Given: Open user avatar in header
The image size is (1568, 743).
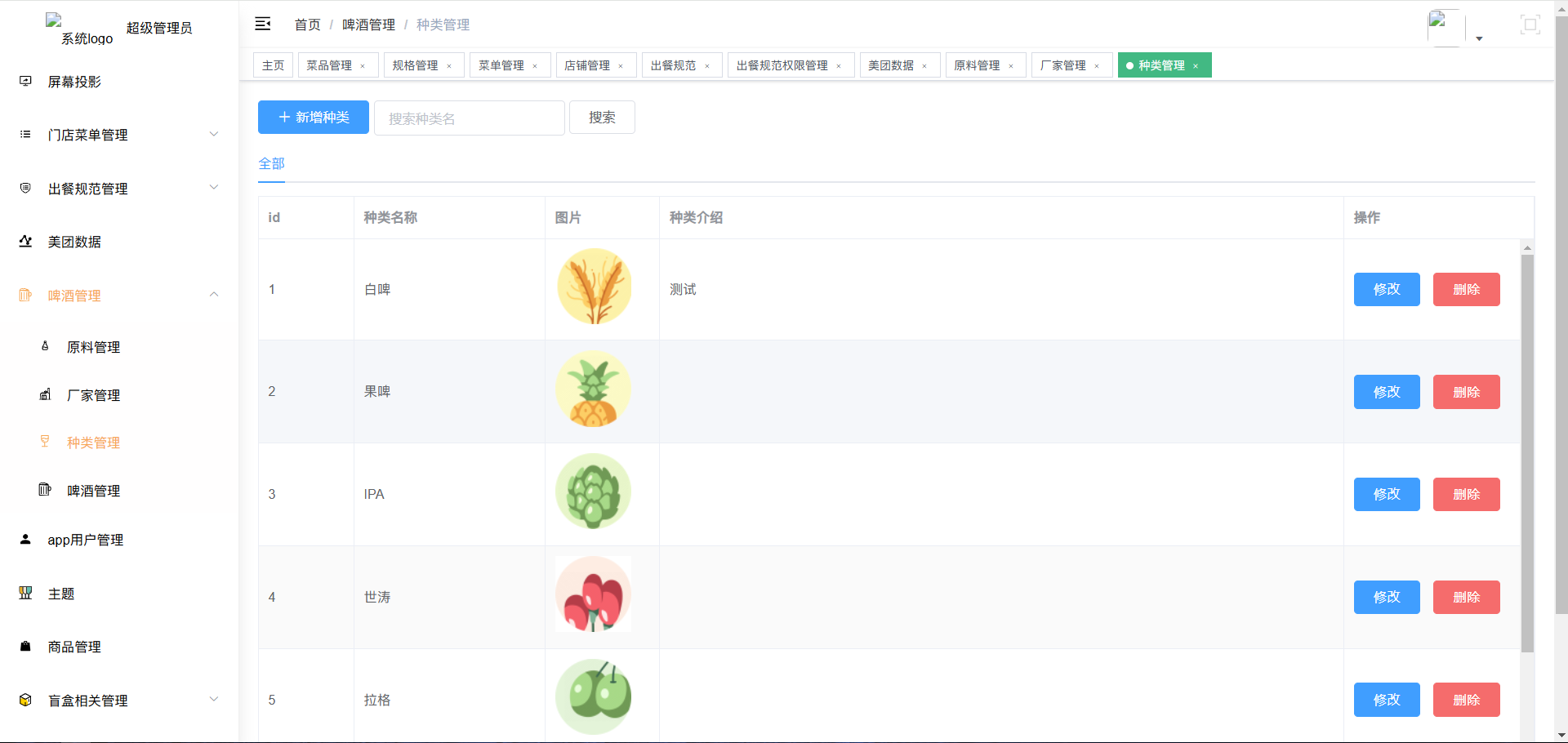Looking at the screenshot, I should coord(1445,28).
